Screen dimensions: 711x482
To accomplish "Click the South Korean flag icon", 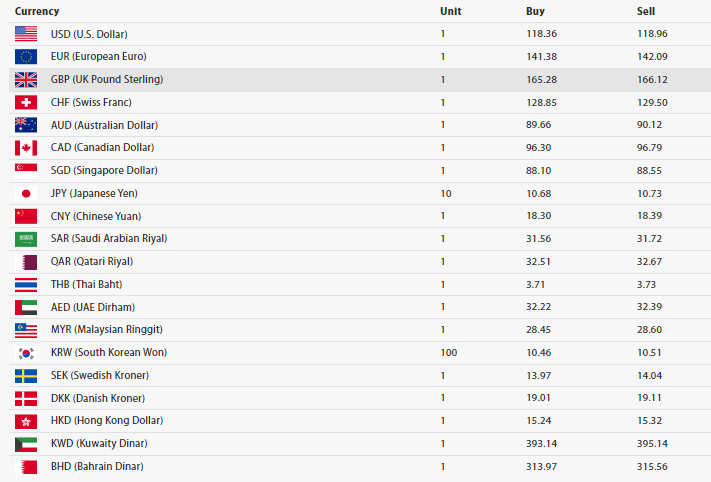I will (26, 353).
